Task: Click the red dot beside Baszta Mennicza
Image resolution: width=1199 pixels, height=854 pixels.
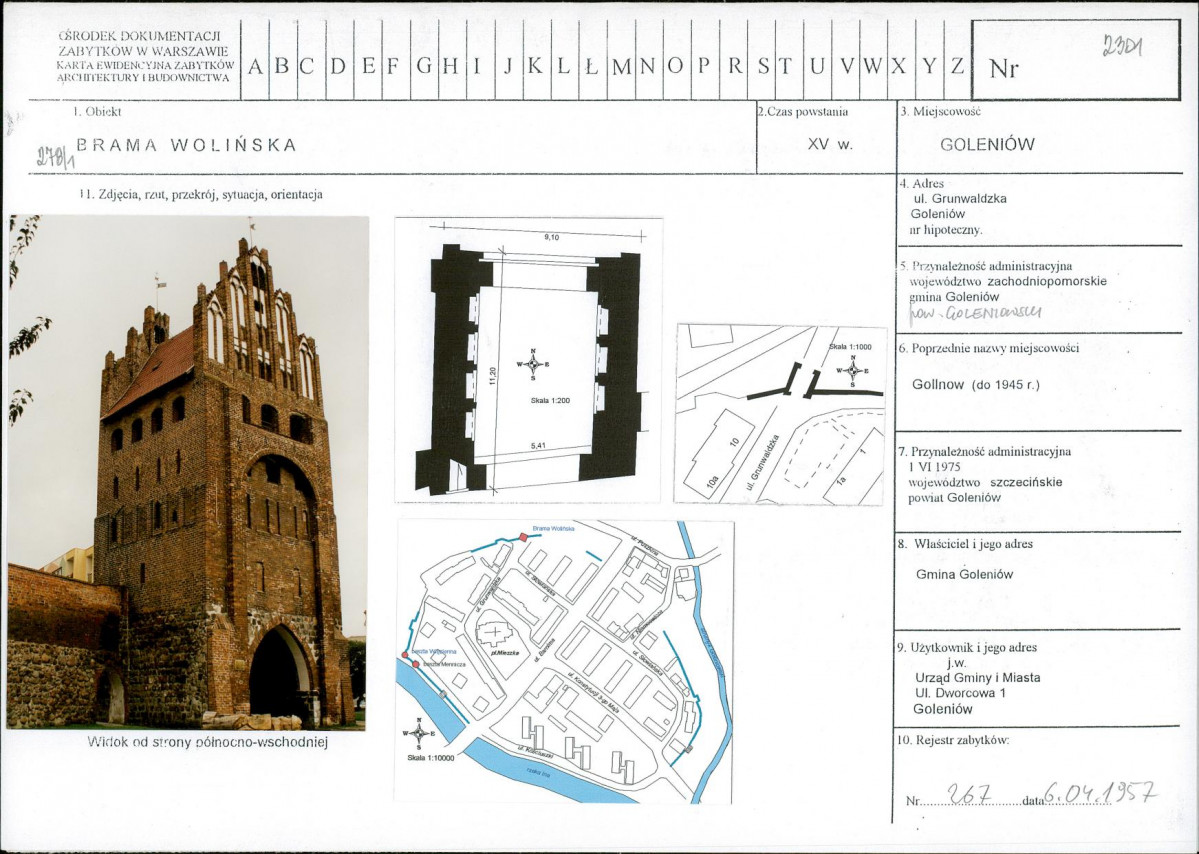Action: tap(416, 664)
